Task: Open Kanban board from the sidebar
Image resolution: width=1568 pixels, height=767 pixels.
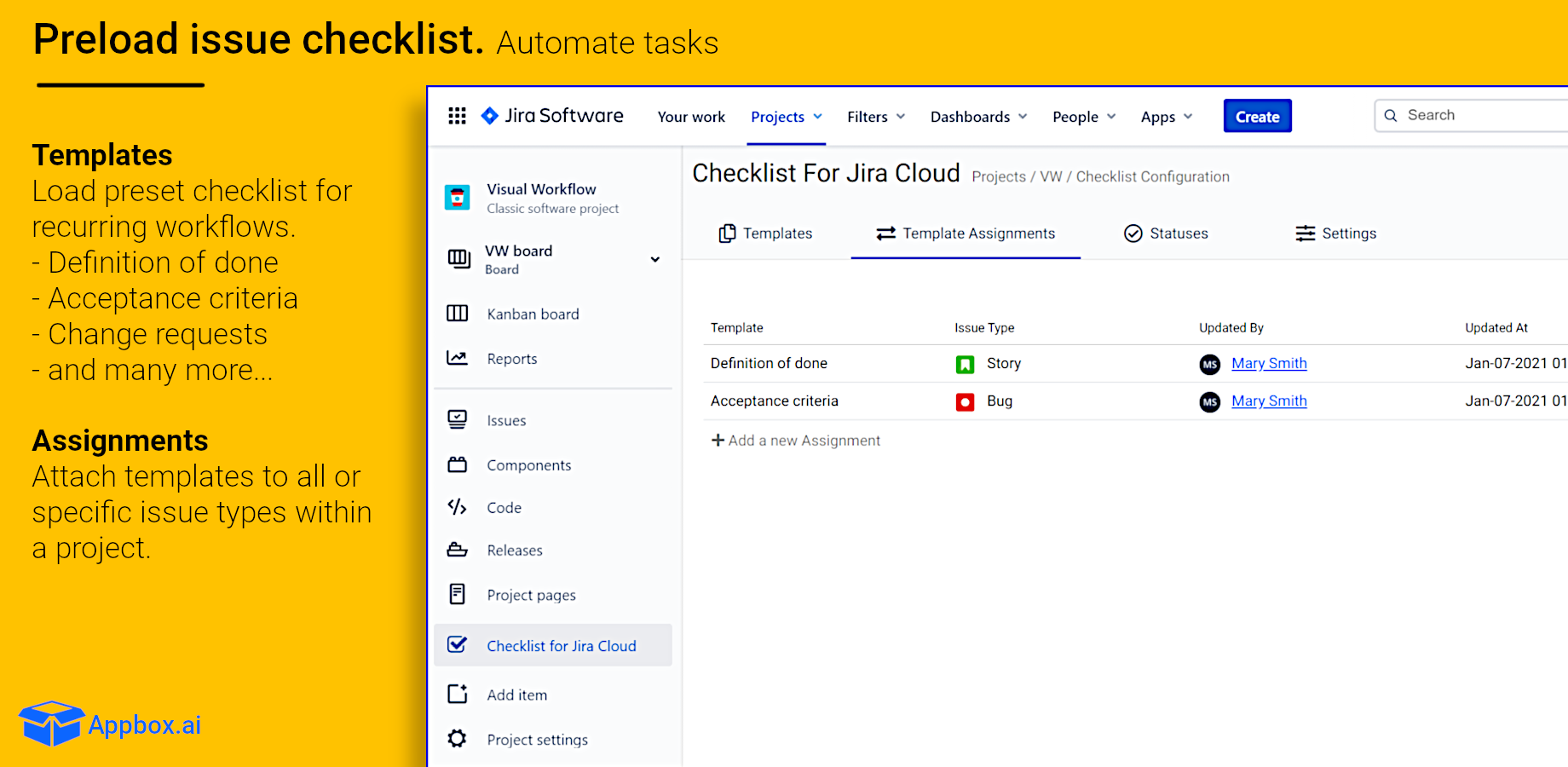Action: [x=533, y=314]
